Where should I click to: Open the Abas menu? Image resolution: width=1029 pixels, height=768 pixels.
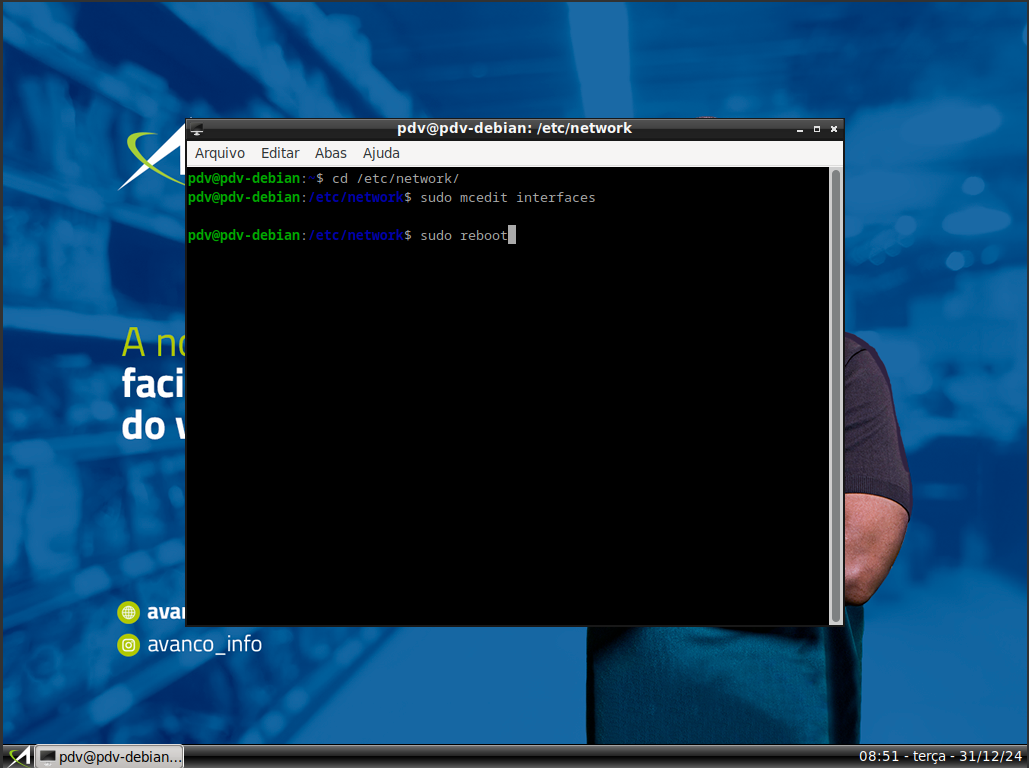coord(331,153)
